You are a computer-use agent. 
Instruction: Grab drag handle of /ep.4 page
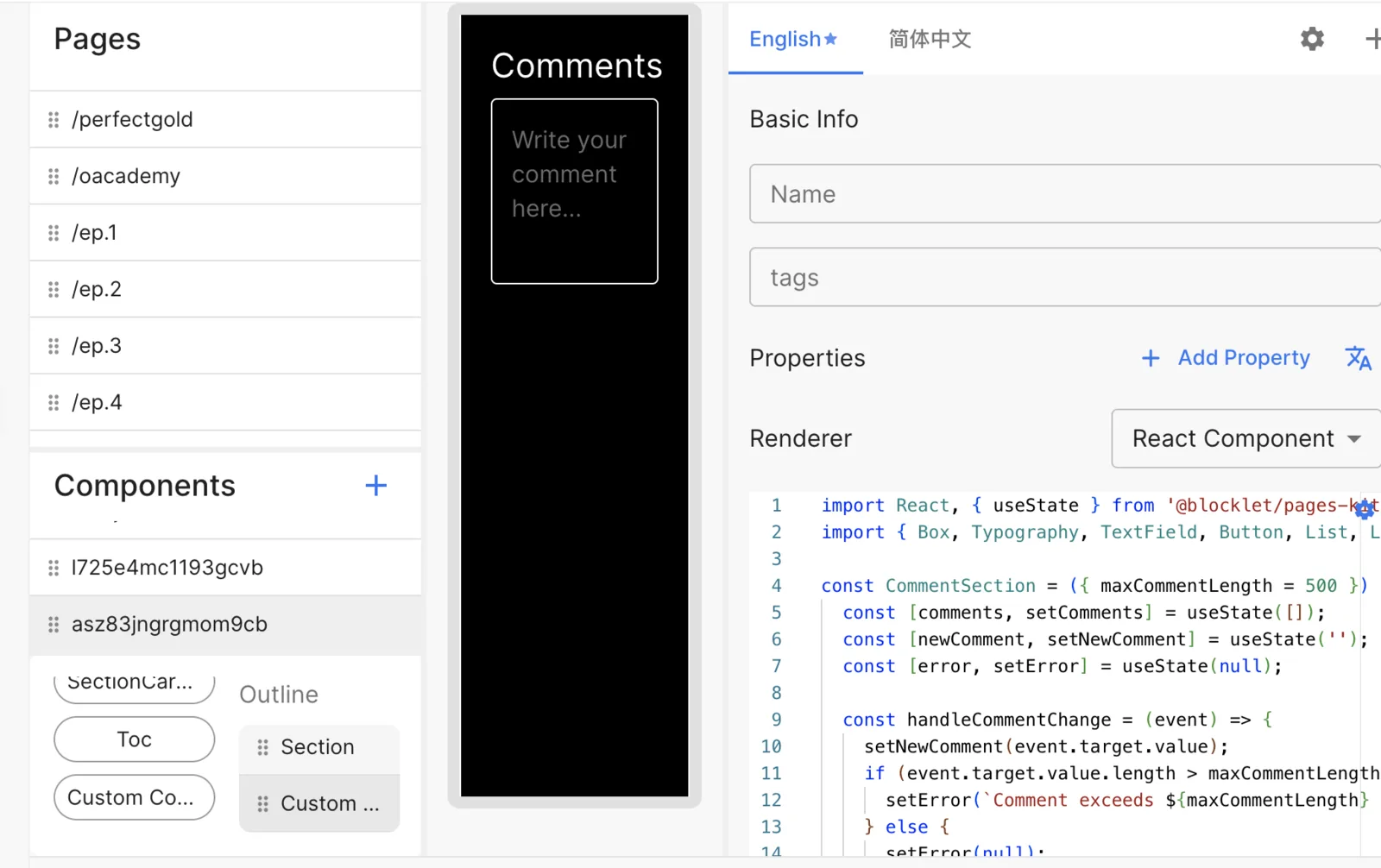click(54, 402)
